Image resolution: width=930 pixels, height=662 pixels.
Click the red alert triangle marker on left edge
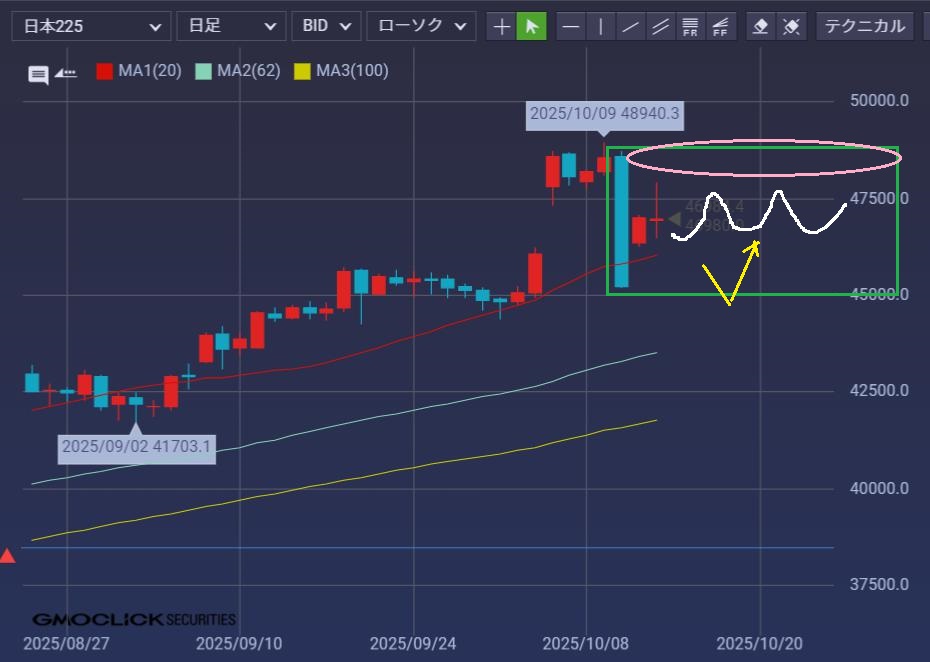pyautogui.click(x=7, y=555)
